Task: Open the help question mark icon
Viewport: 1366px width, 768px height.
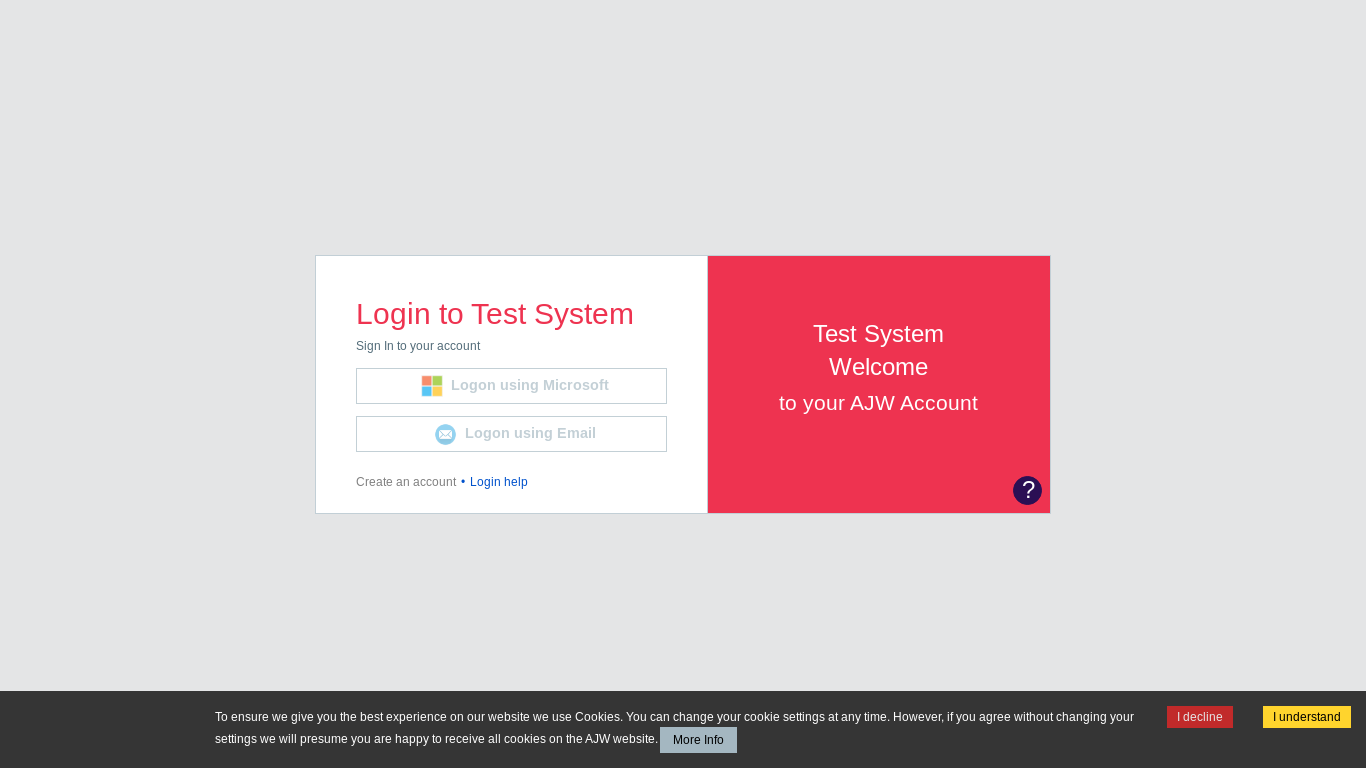Action: (x=1027, y=490)
